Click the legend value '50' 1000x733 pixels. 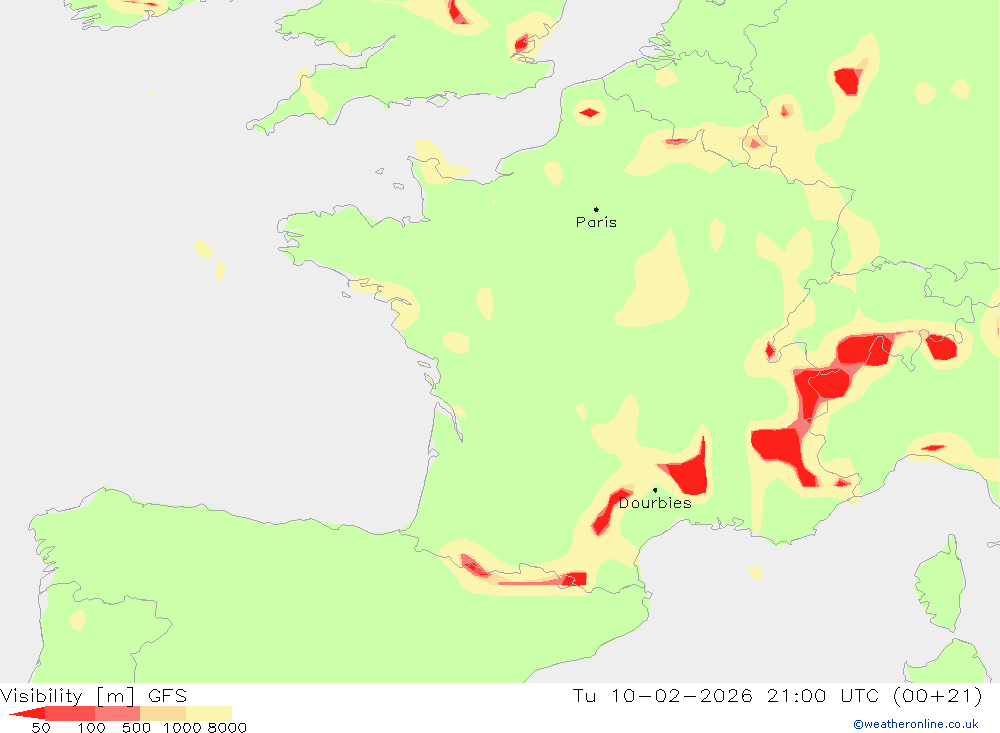click(x=41, y=728)
